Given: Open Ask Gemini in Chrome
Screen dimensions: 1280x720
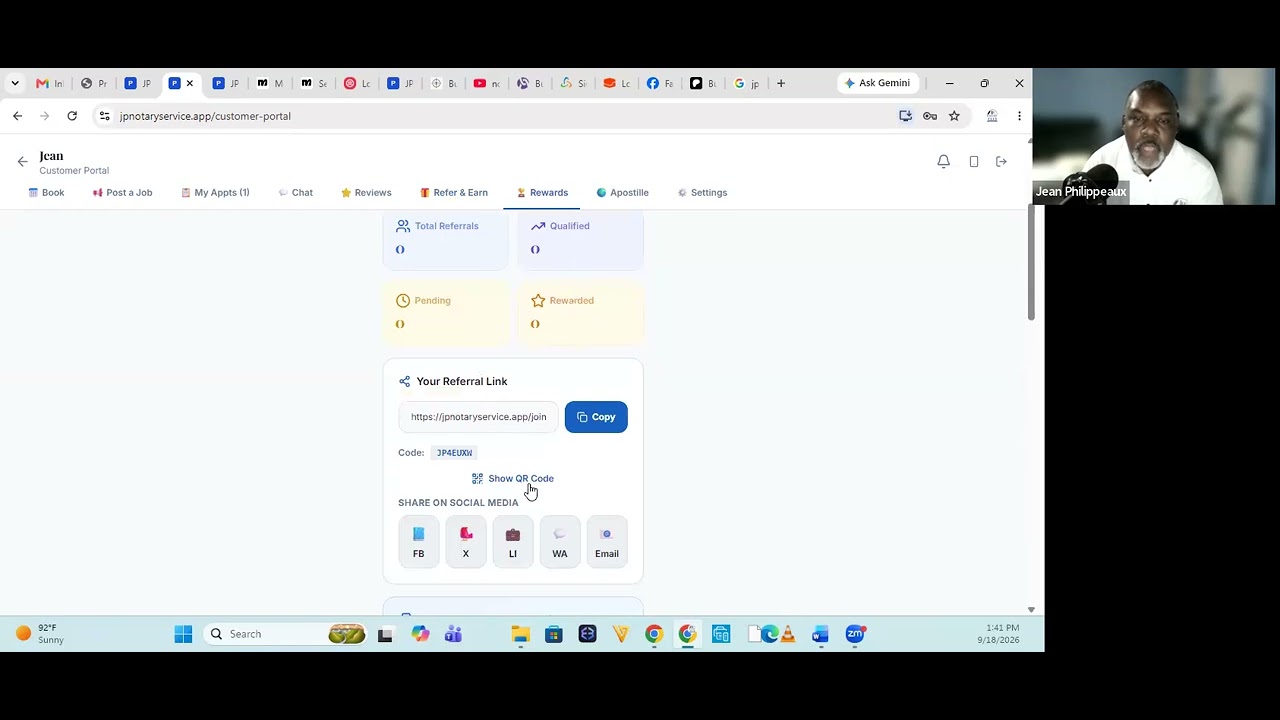Looking at the screenshot, I should pyautogui.click(x=877, y=83).
